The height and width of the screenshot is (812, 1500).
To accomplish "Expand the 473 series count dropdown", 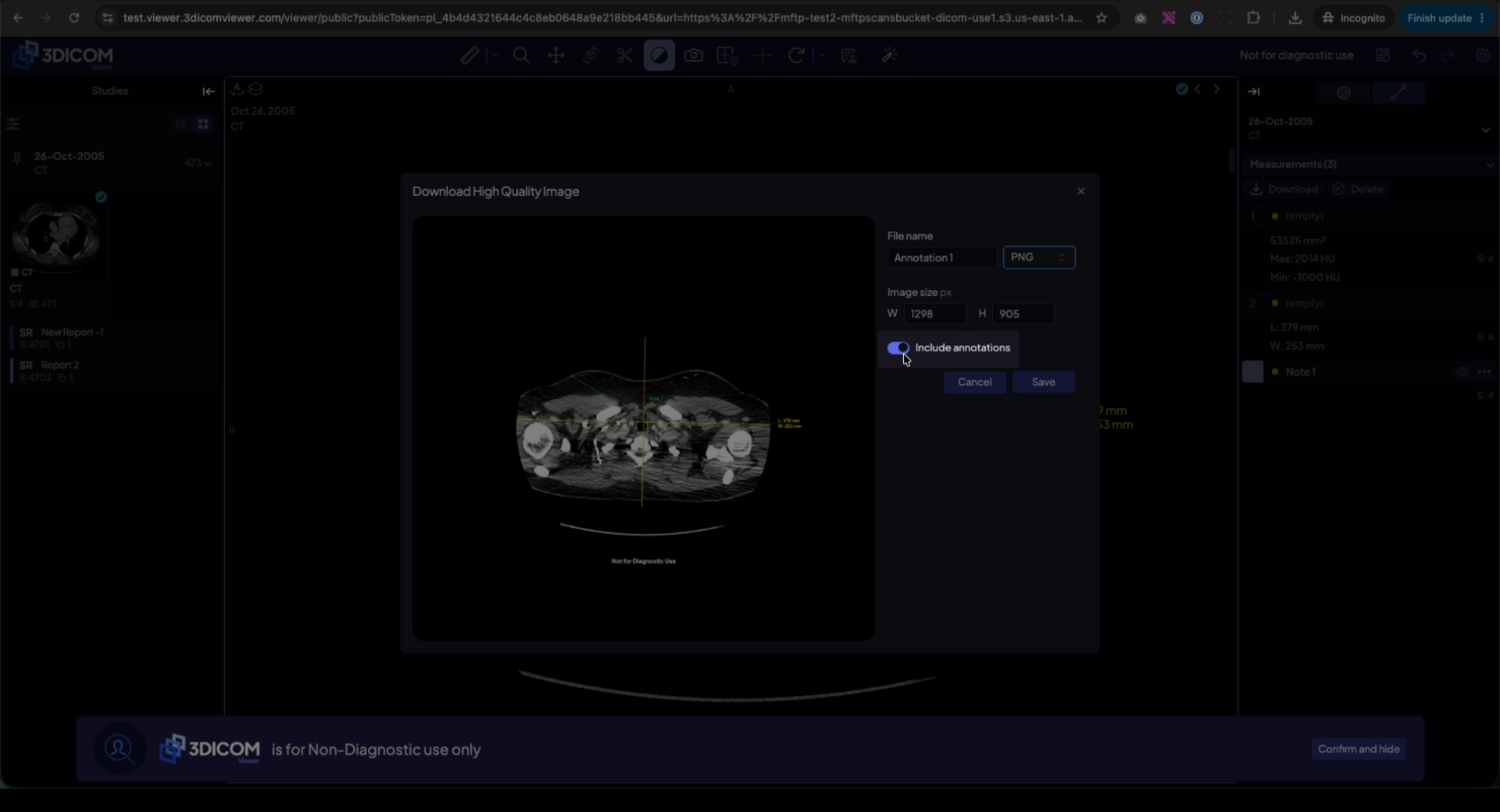I will click(198, 162).
